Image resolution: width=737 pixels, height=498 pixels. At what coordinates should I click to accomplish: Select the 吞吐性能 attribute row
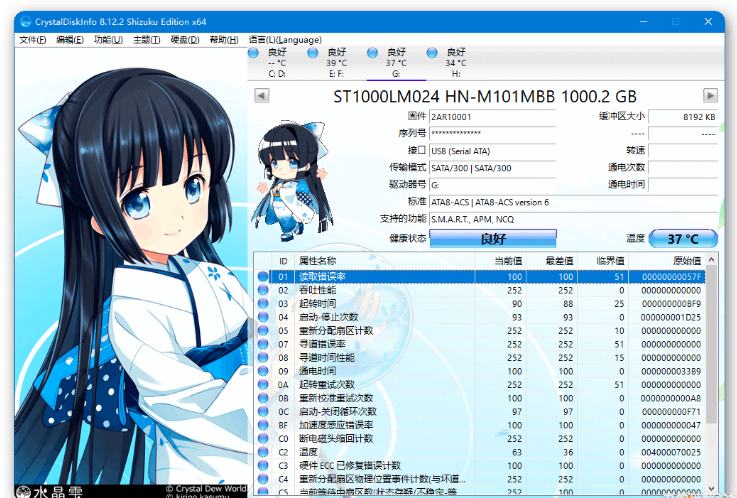click(x=480, y=290)
